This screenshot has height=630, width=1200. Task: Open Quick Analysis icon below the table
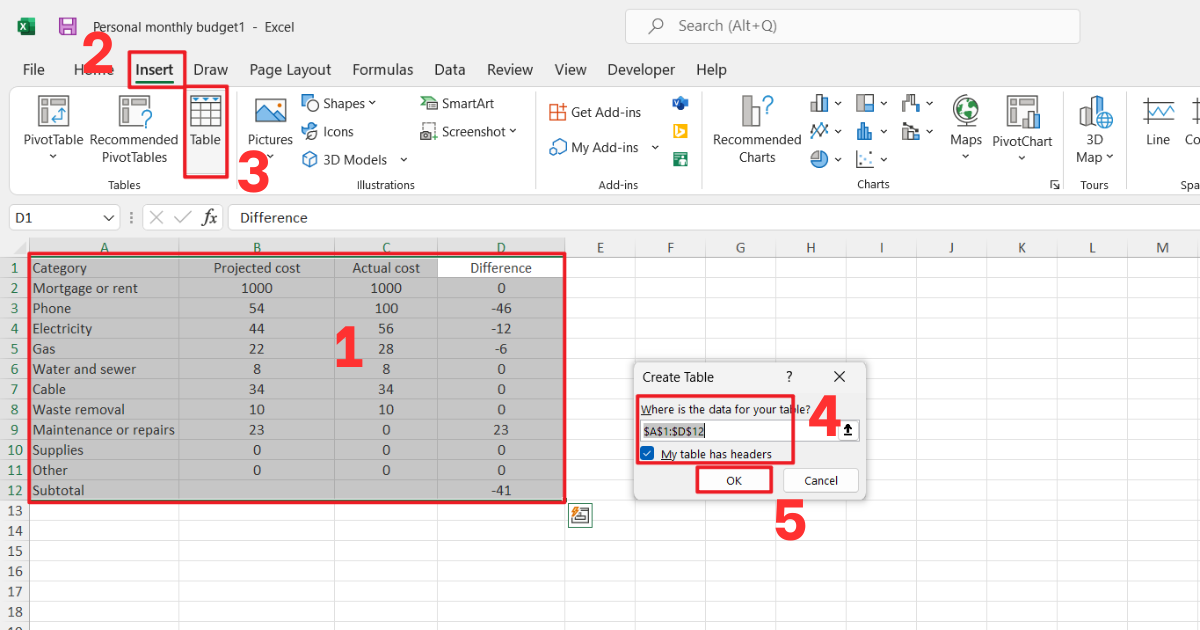pyautogui.click(x=580, y=516)
